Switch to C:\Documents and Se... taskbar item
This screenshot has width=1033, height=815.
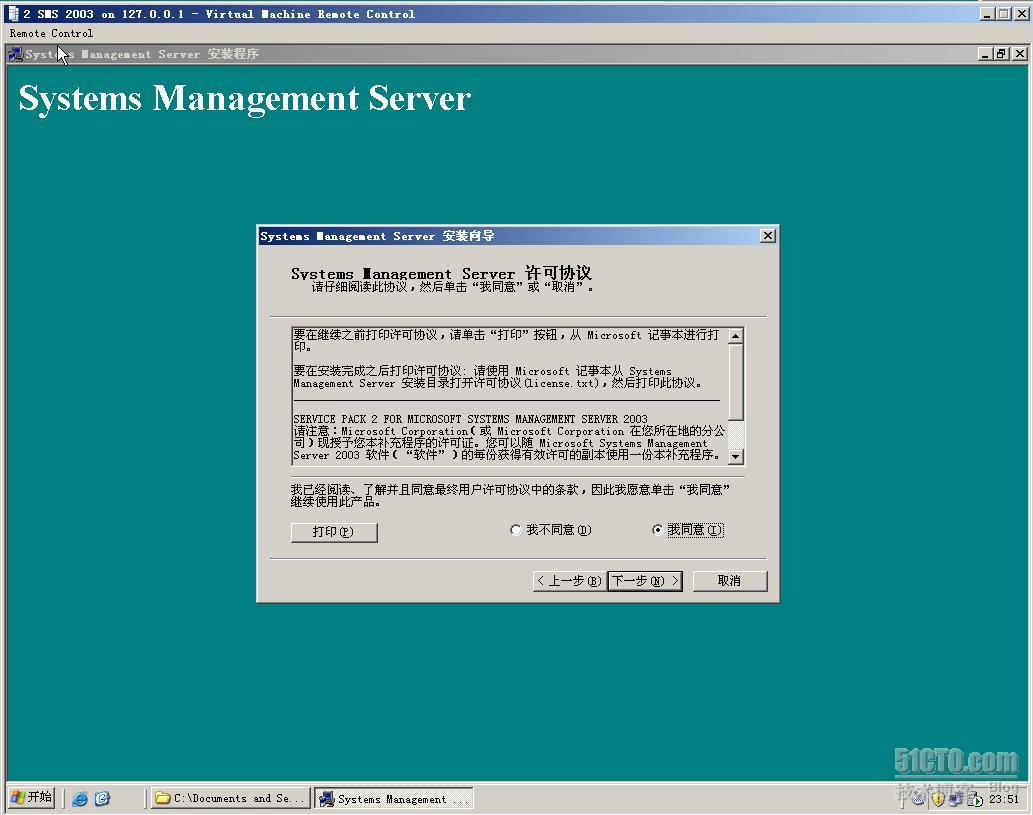click(x=231, y=798)
